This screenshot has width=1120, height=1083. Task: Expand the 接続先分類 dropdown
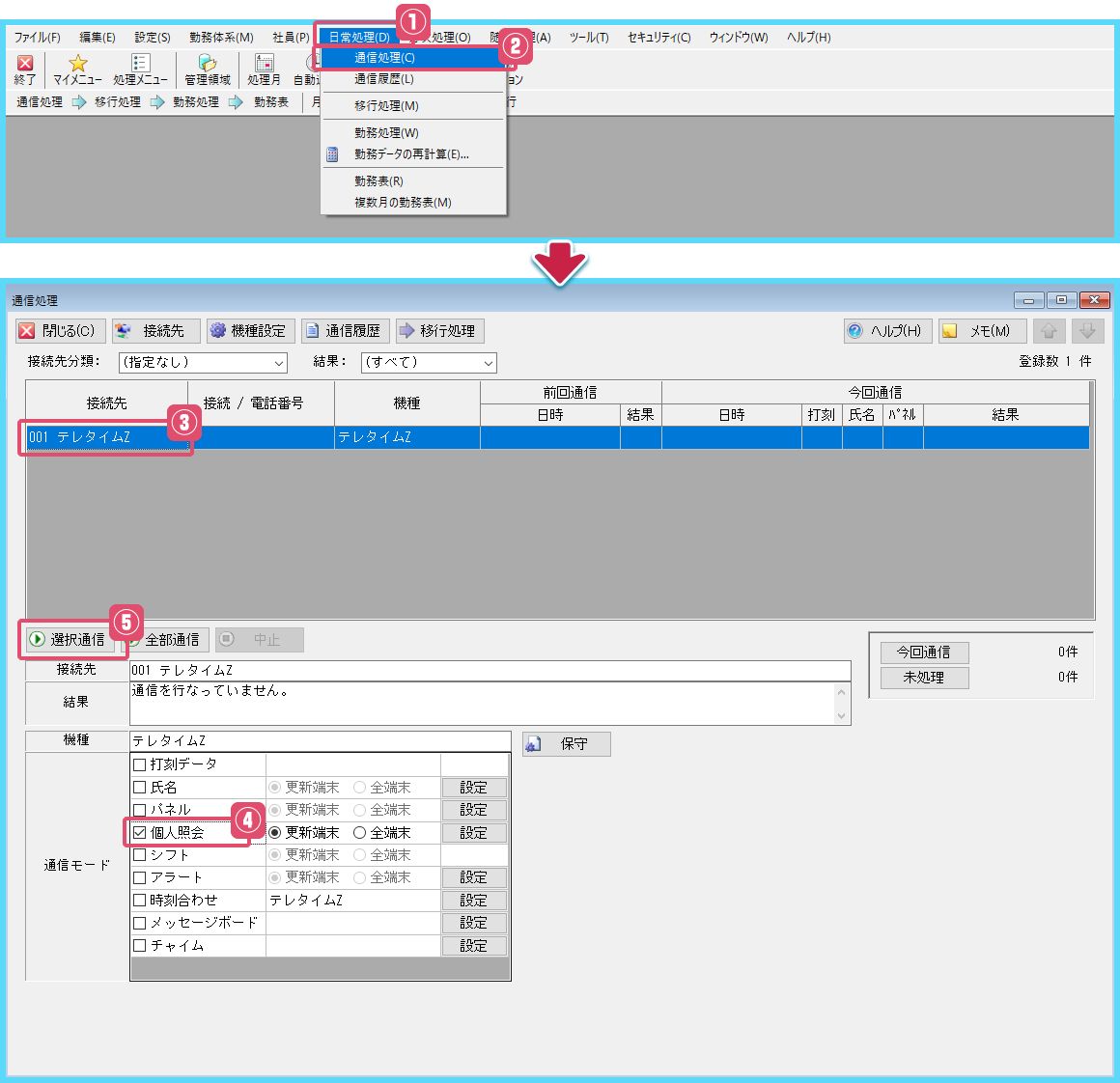(x=203, y=363)
